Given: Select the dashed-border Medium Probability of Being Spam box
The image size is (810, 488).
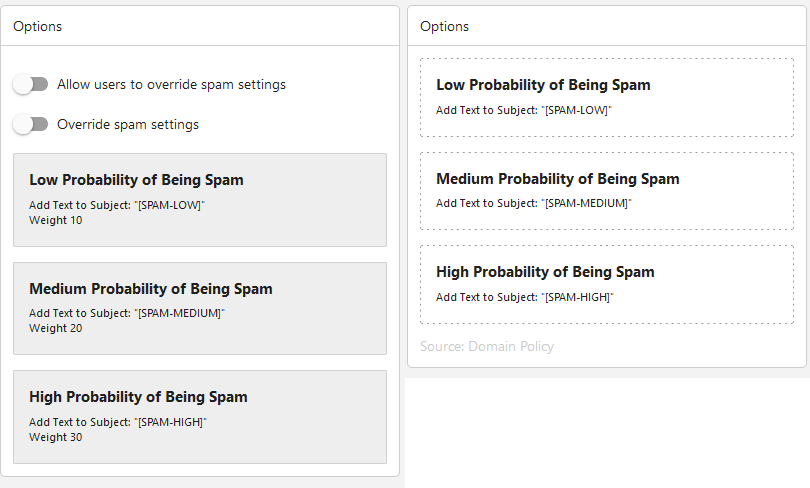Looking at the screenshot, I should click(x=607, y=190).
